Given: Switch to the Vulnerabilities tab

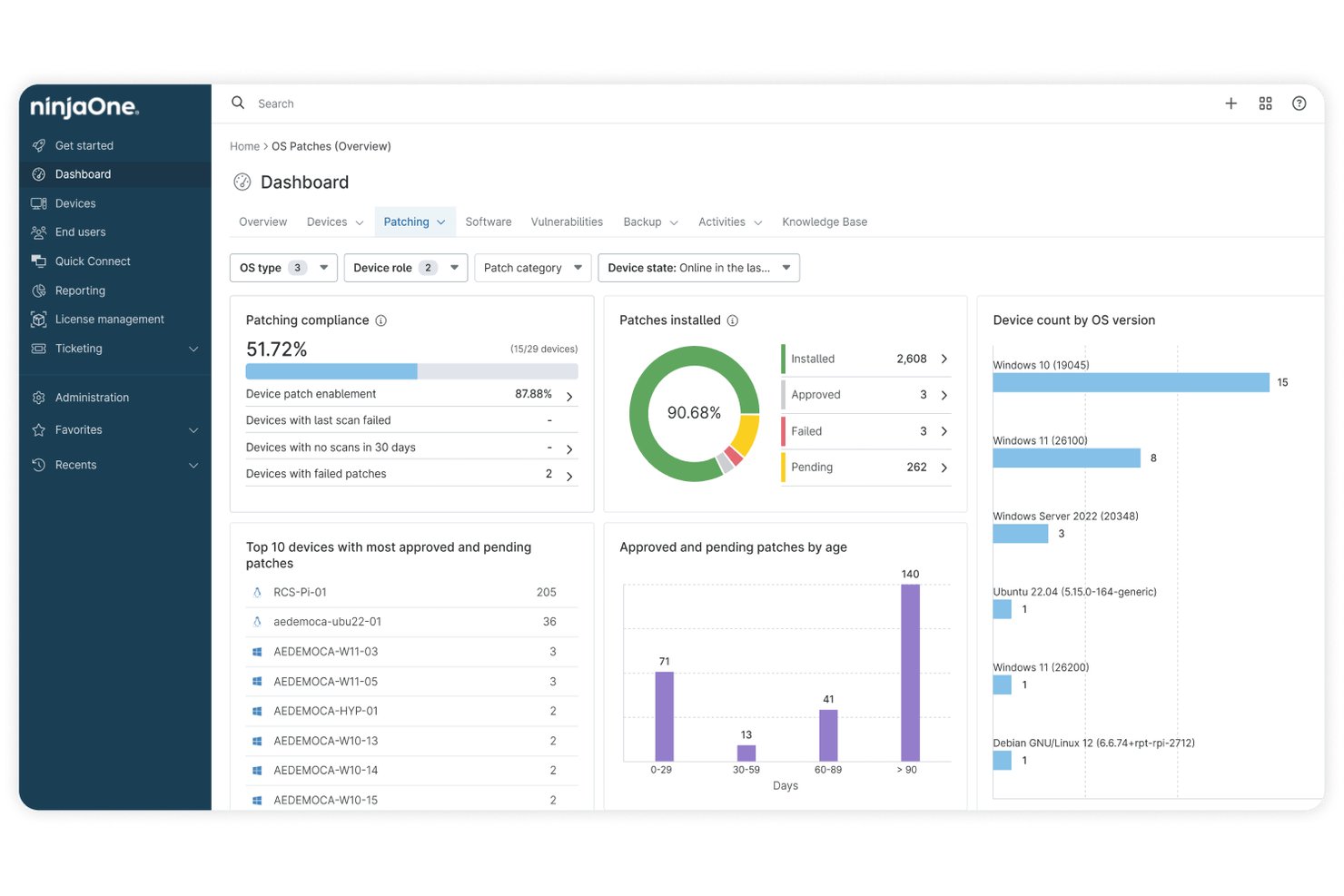Looking at the screenshot, I should (567, 222).
